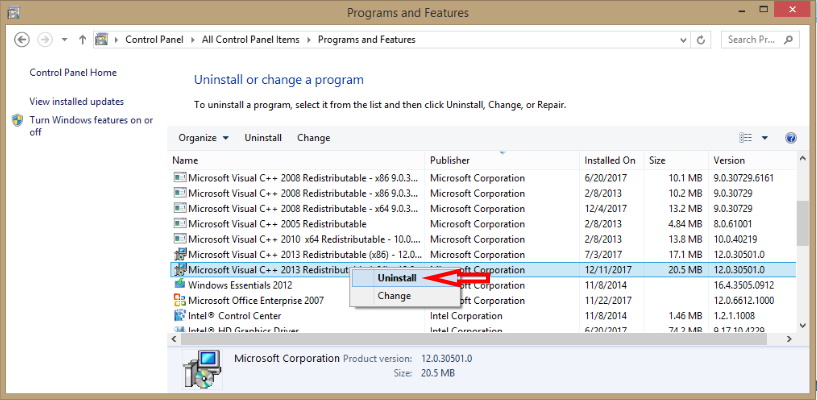Viewport: 817px width, 400px height.
Task: Minimize the Programs and Features window
Action: [739, 9]
